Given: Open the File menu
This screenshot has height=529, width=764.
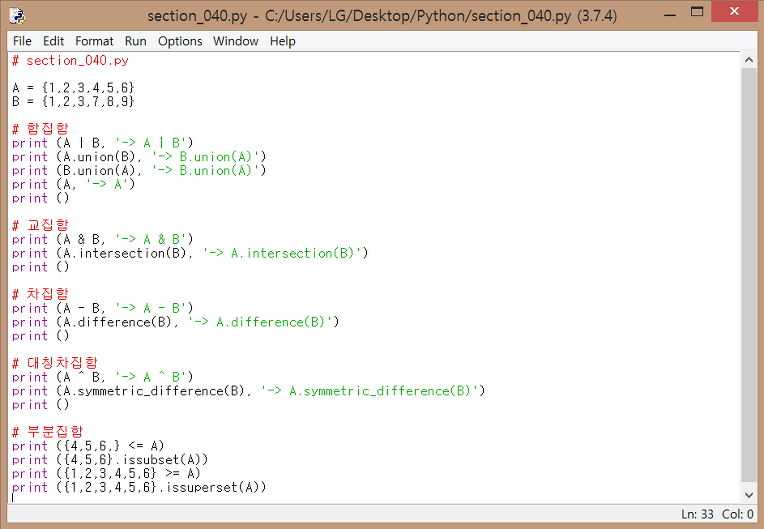Looking at the screenshot, I should (22, 41).
